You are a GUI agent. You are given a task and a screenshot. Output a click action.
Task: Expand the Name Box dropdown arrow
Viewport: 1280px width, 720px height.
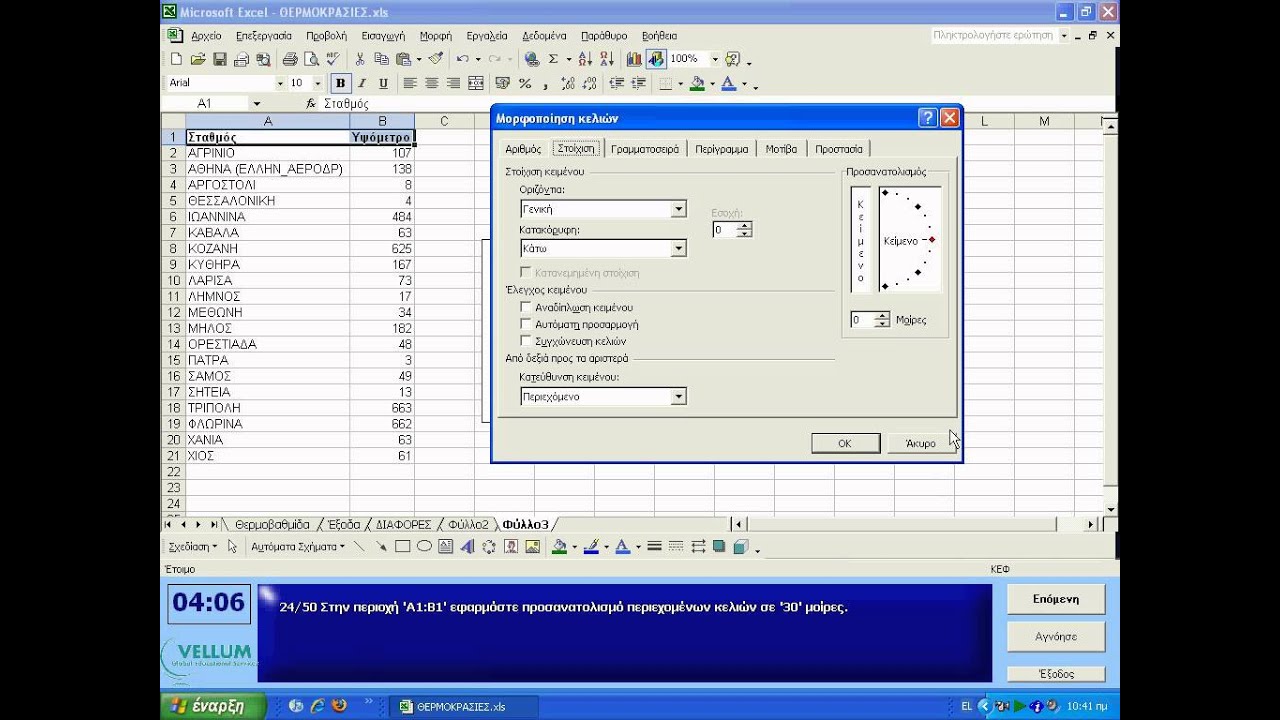(x=256, y=104)
